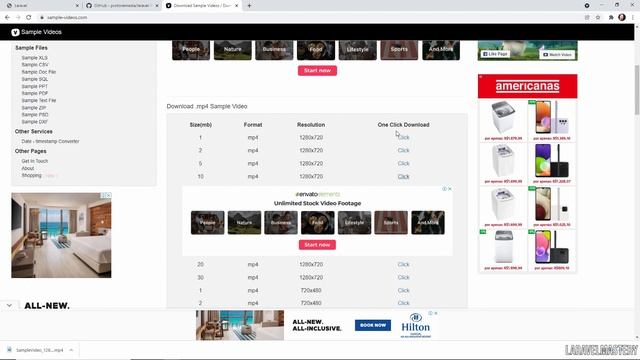Click the Sample Videos logo icon
The height and width of the screenshot is (360, 640).
coord(15,32)
